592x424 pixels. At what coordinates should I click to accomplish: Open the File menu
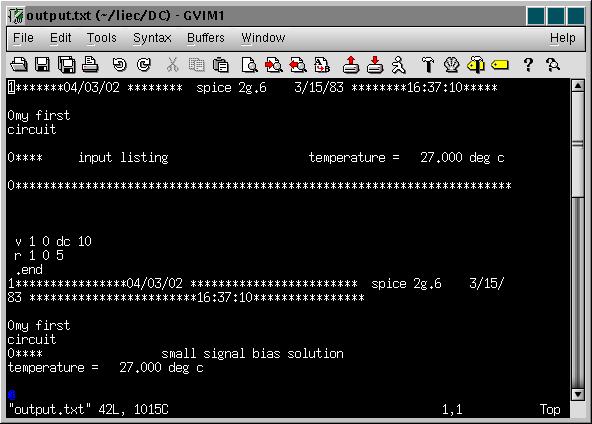tap(23, 38)
